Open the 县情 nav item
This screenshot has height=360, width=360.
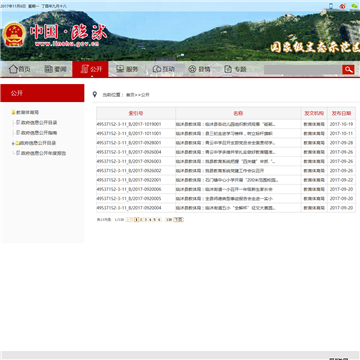[199, 69]
